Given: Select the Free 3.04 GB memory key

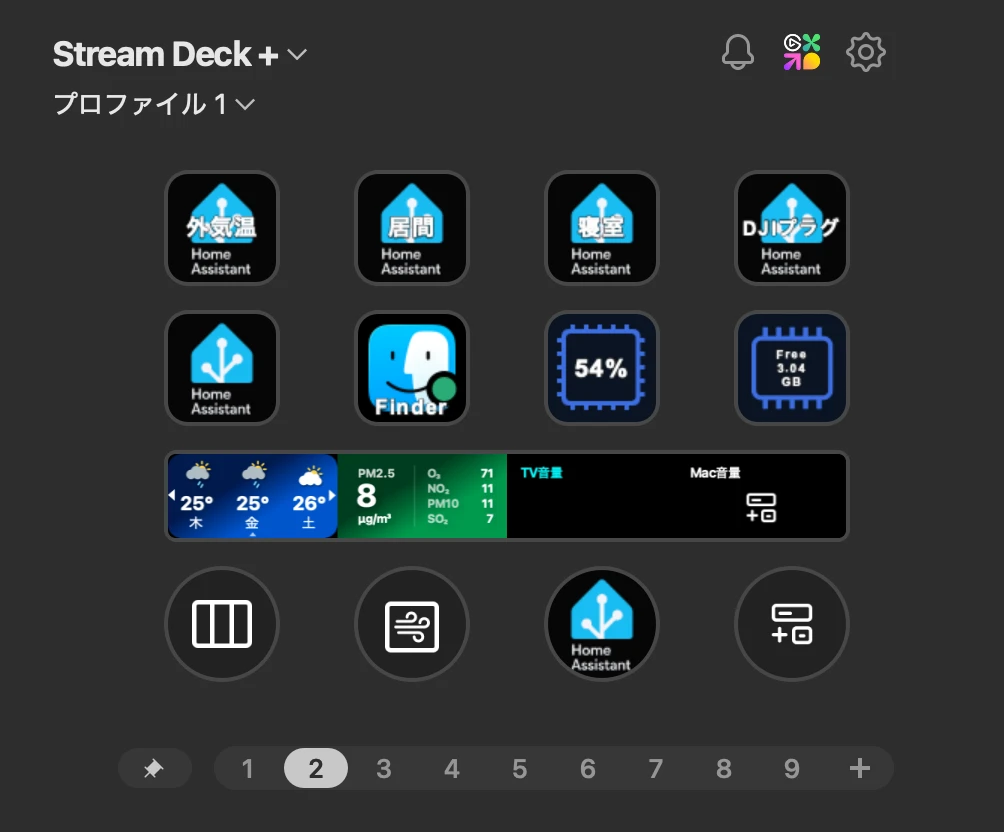Looking at the screenshot, I should pos(791,368).
